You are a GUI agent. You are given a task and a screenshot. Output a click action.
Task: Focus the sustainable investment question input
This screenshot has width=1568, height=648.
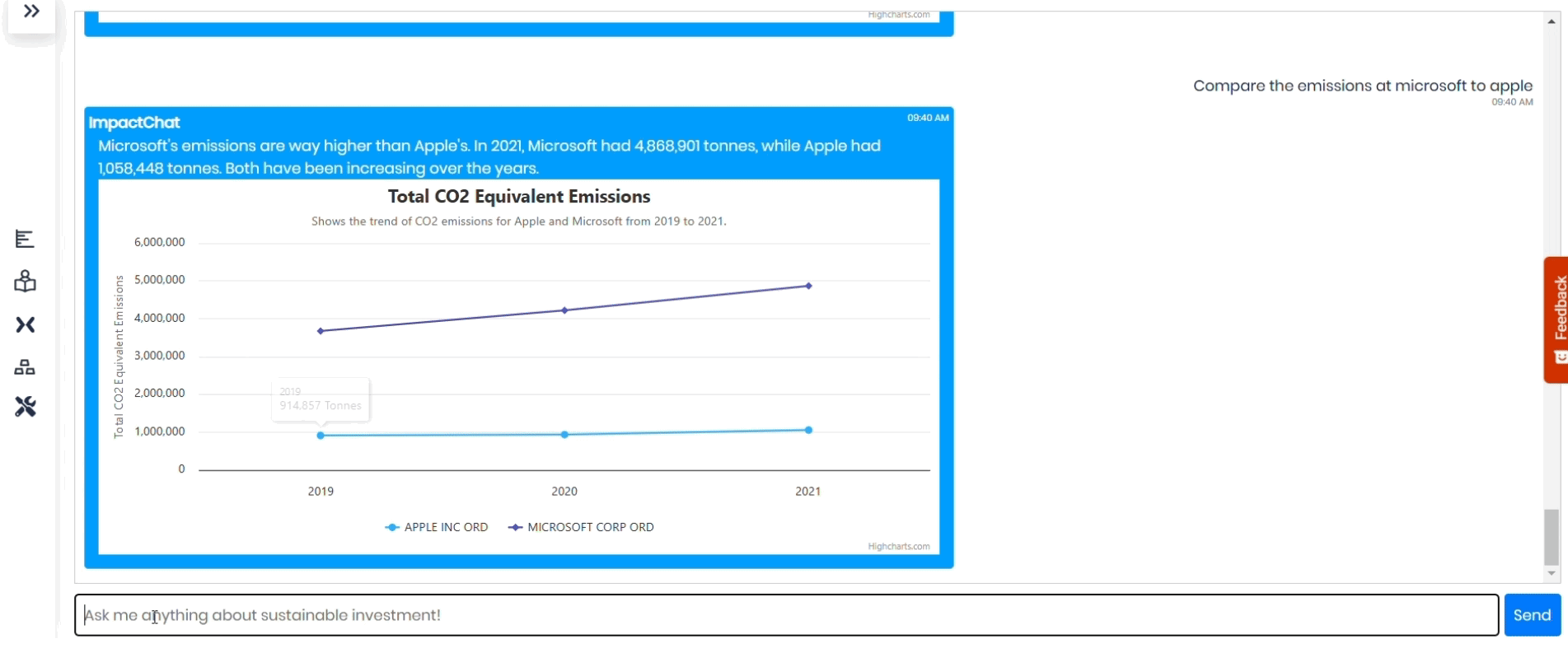point(786,615)
